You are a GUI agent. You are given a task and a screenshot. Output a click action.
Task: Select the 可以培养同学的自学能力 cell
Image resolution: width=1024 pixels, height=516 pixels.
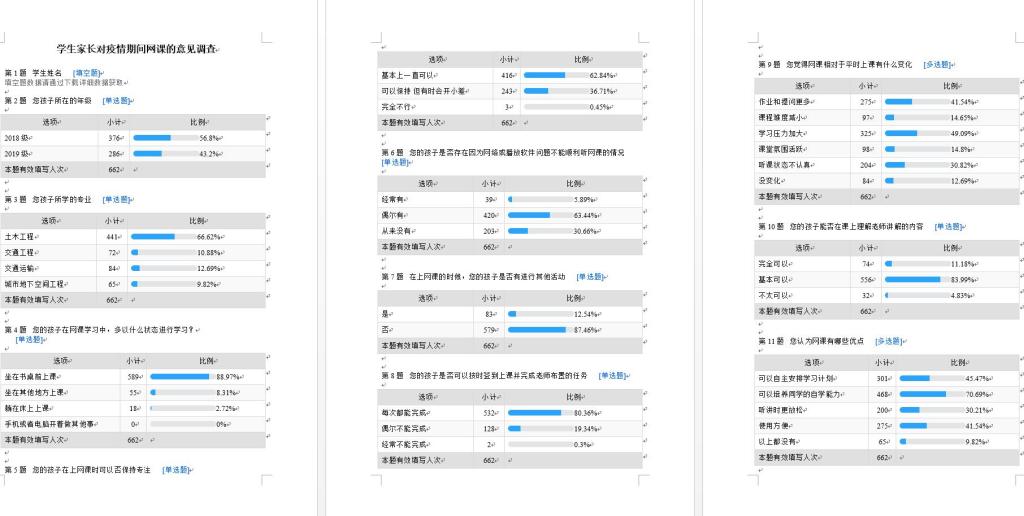click(796, 394)
